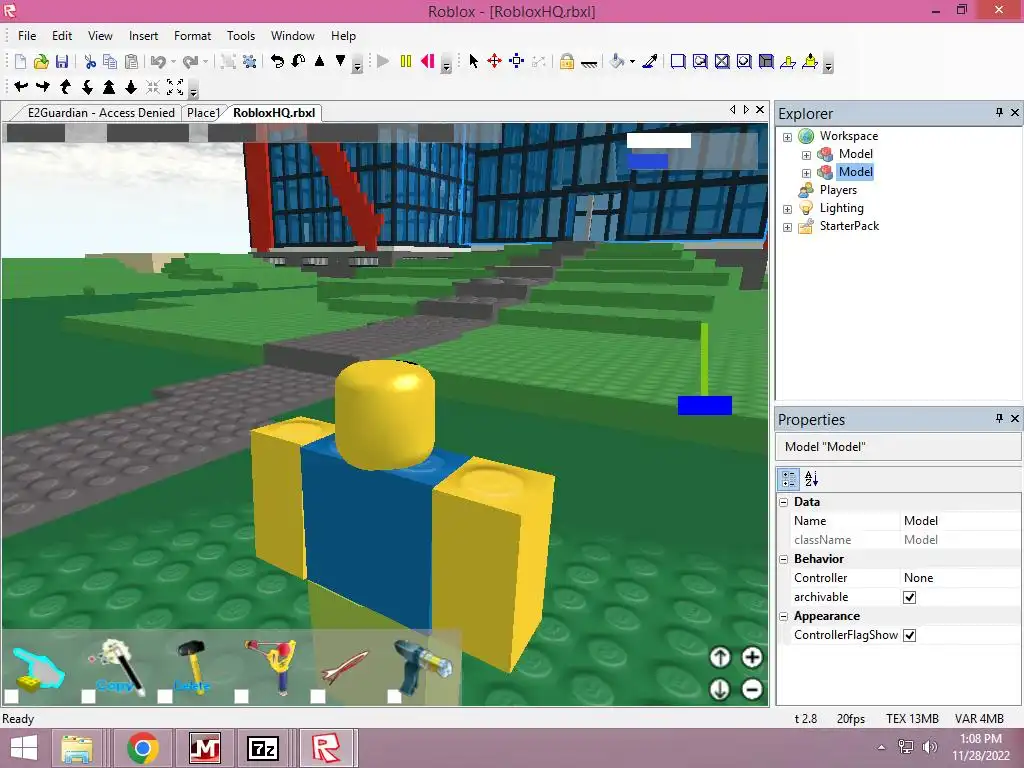
Task: Select the red Move/drag tool
Action: (494, 61)
